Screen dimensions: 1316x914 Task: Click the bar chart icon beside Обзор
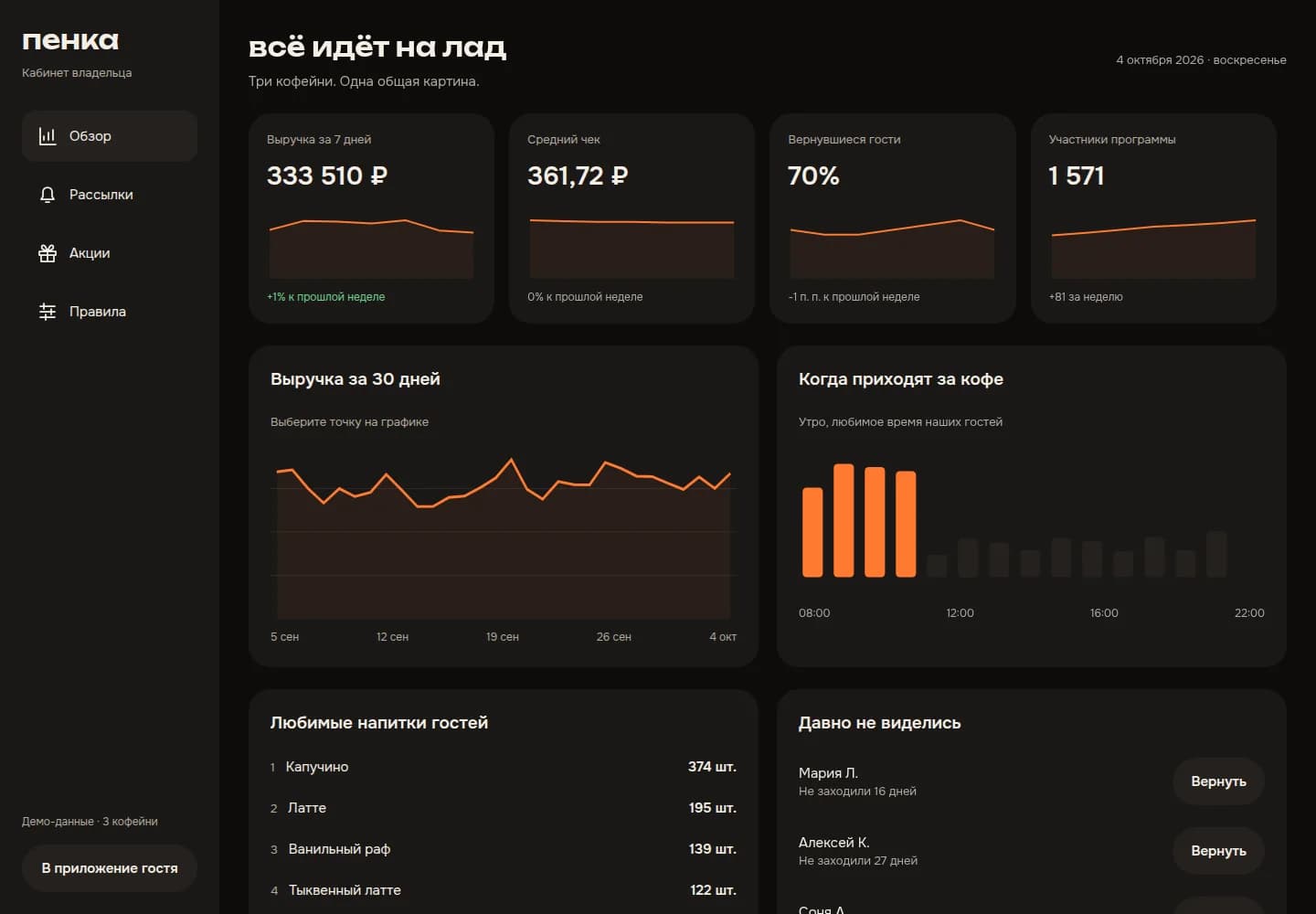pyautogui.click(x=48, y=136)
